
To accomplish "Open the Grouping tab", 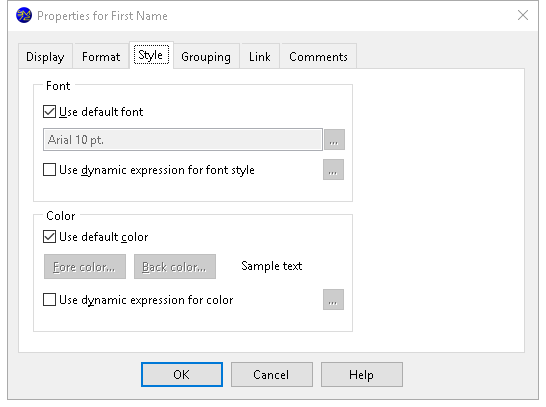I will (x=206, y=56).
